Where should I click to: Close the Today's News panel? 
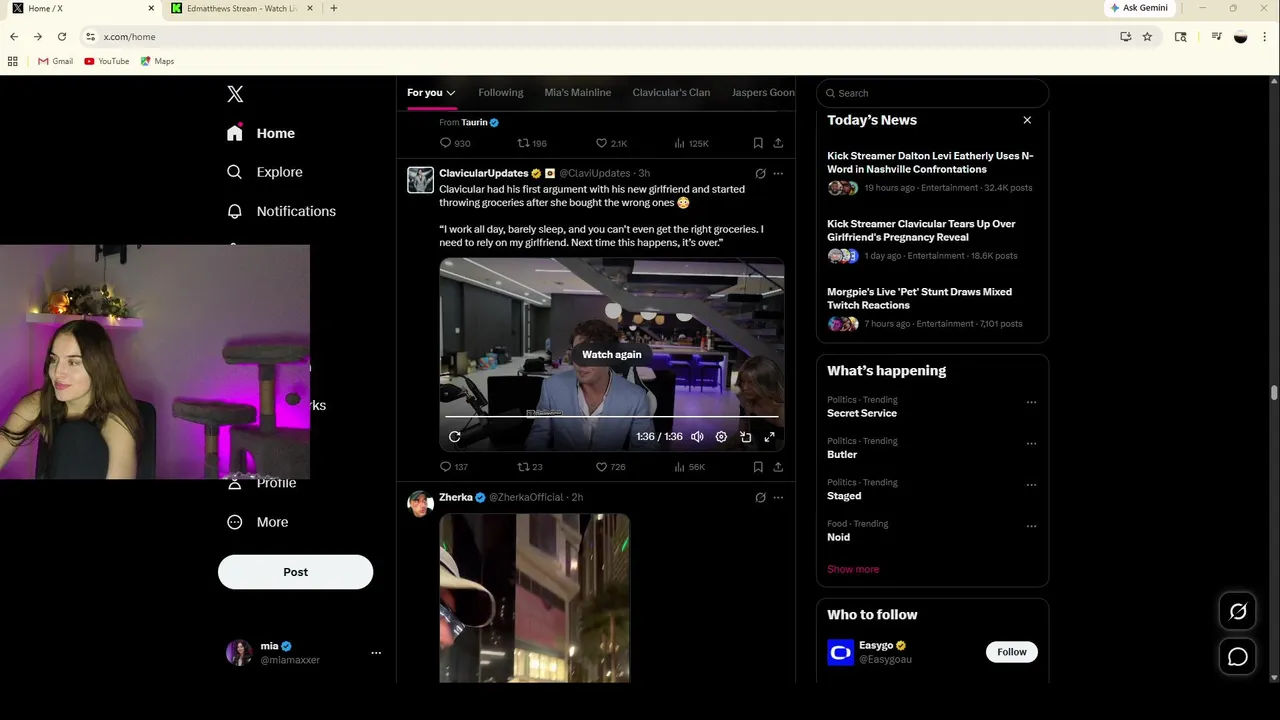point(1027,120)
